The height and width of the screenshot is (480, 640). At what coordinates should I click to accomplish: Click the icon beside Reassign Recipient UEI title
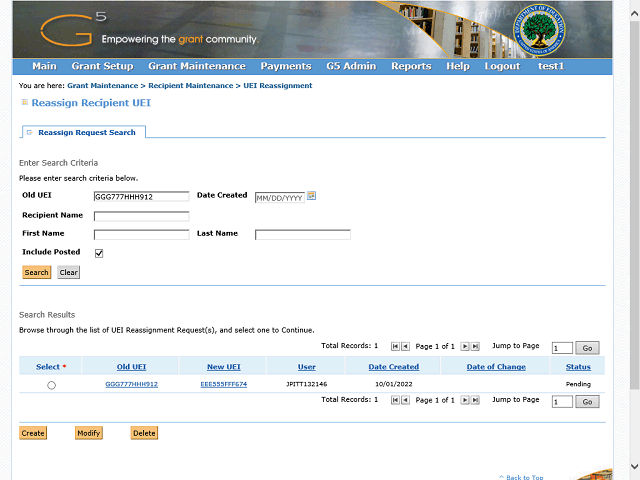24,102
